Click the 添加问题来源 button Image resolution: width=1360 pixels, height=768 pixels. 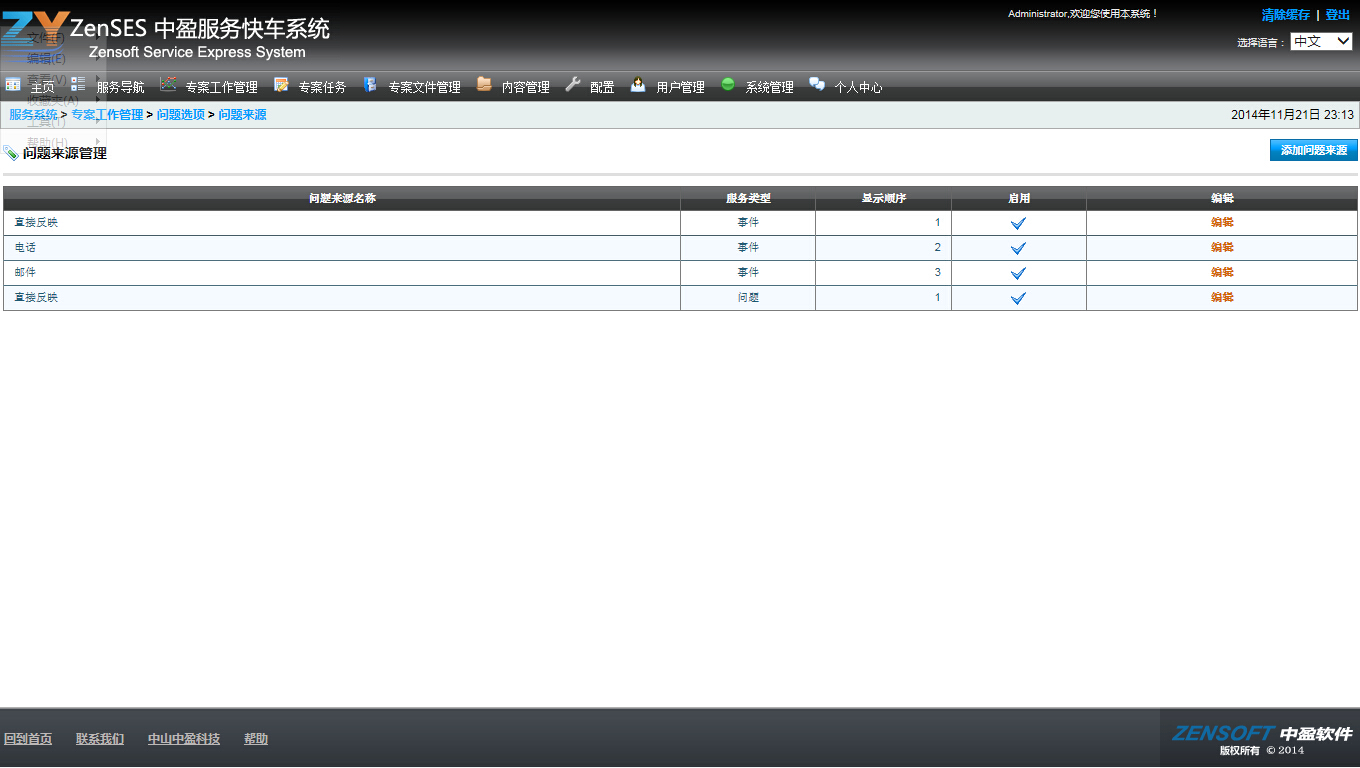[x=1313, y=150]
